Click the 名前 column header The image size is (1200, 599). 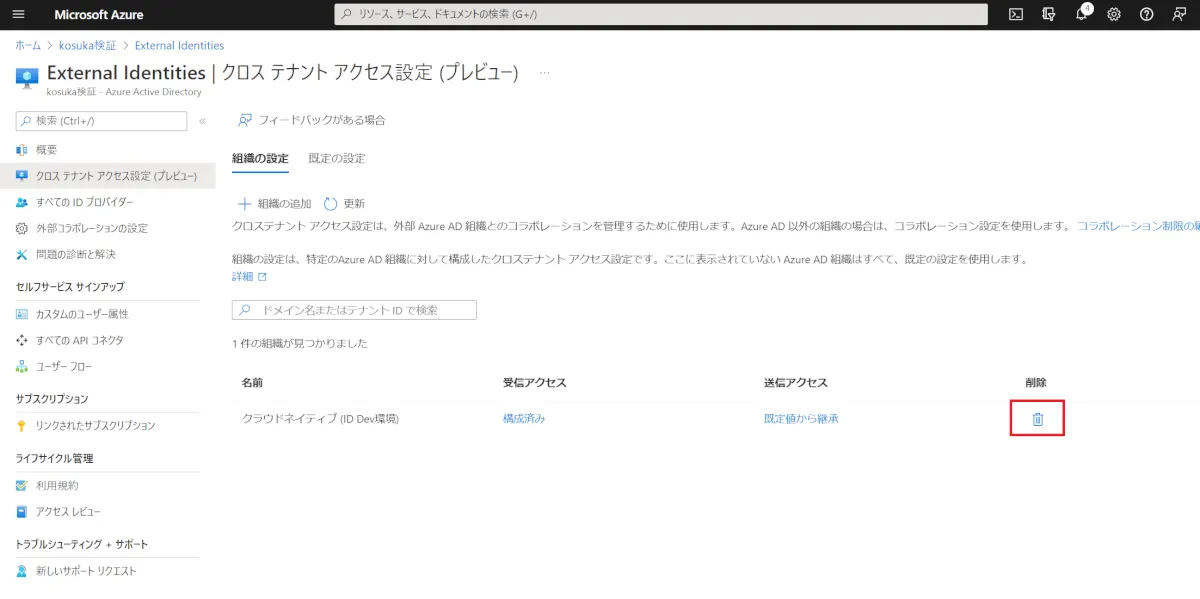(x=252, y=383)
